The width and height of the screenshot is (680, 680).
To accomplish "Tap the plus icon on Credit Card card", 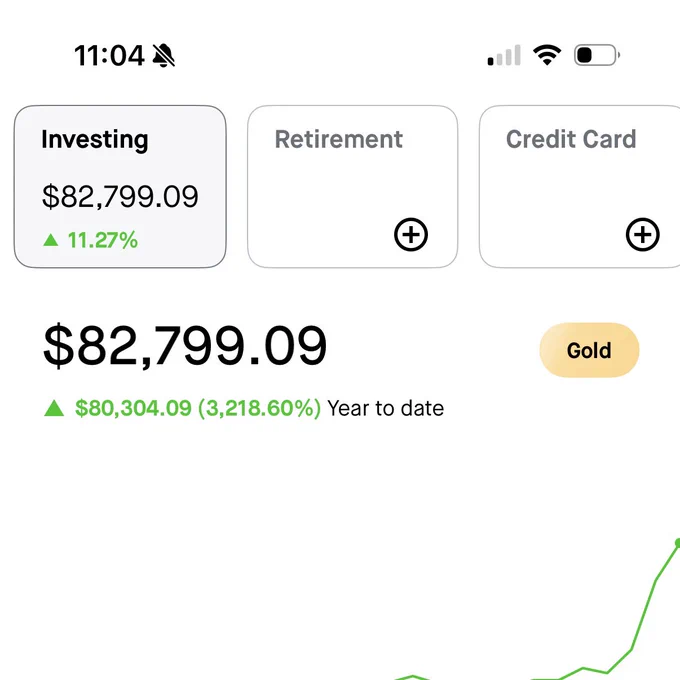I will [642, 234].
